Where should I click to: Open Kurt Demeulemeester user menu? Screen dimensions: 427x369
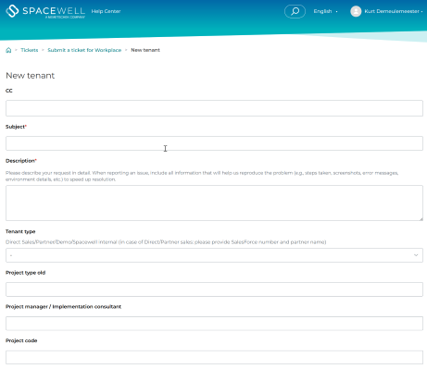(393, 11)
